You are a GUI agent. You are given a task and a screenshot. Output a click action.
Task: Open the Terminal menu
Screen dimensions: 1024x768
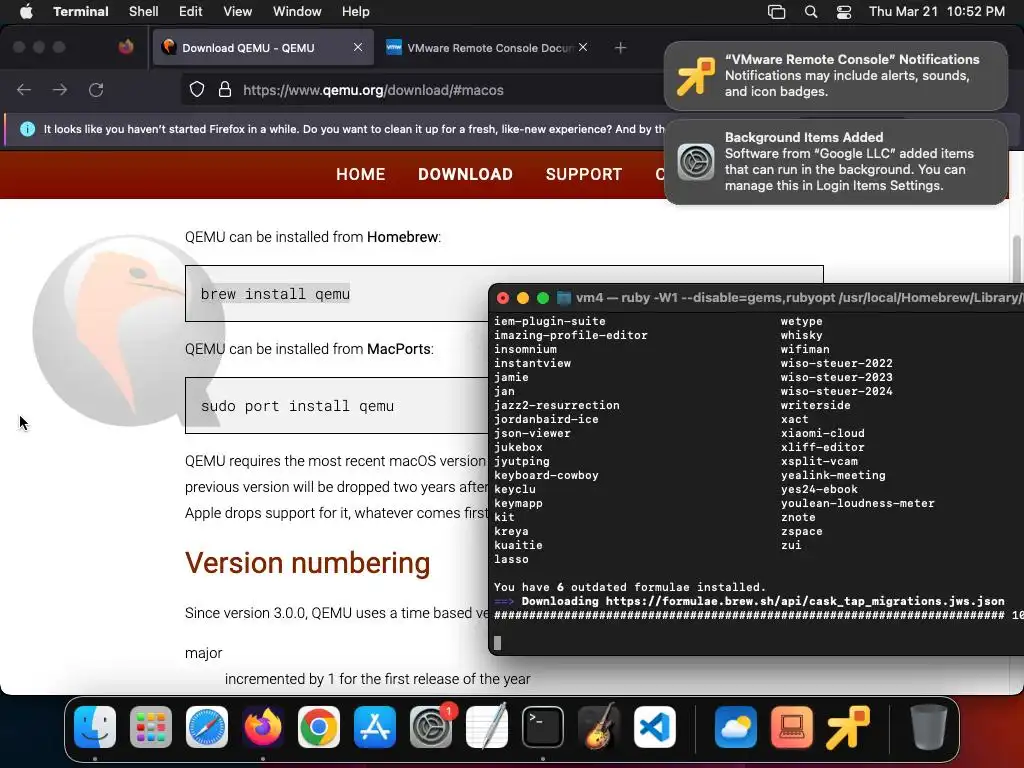pyautogui.click(x=80, y=12)
